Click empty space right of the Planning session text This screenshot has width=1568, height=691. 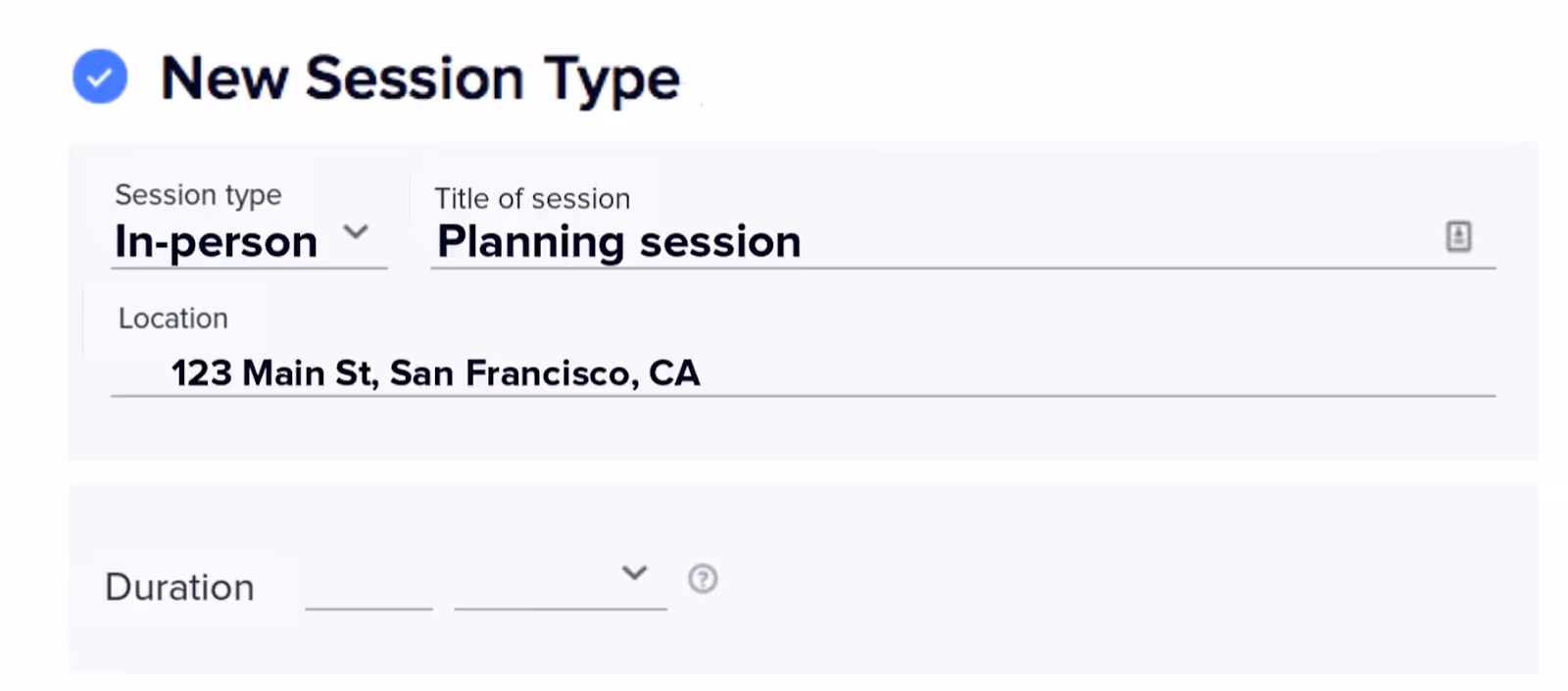(1117, 241)
